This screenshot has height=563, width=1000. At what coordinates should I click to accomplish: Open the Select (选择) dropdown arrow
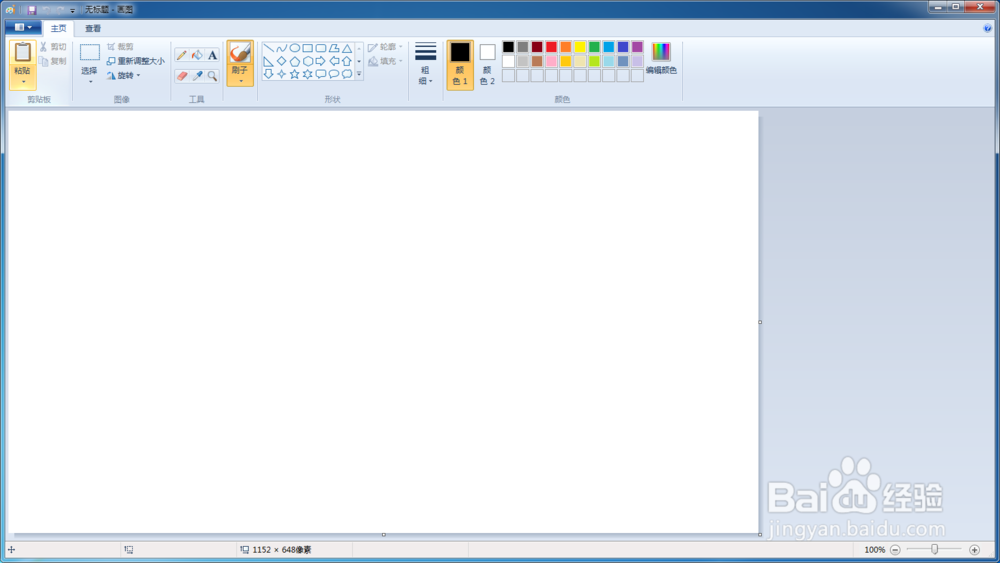90,82
